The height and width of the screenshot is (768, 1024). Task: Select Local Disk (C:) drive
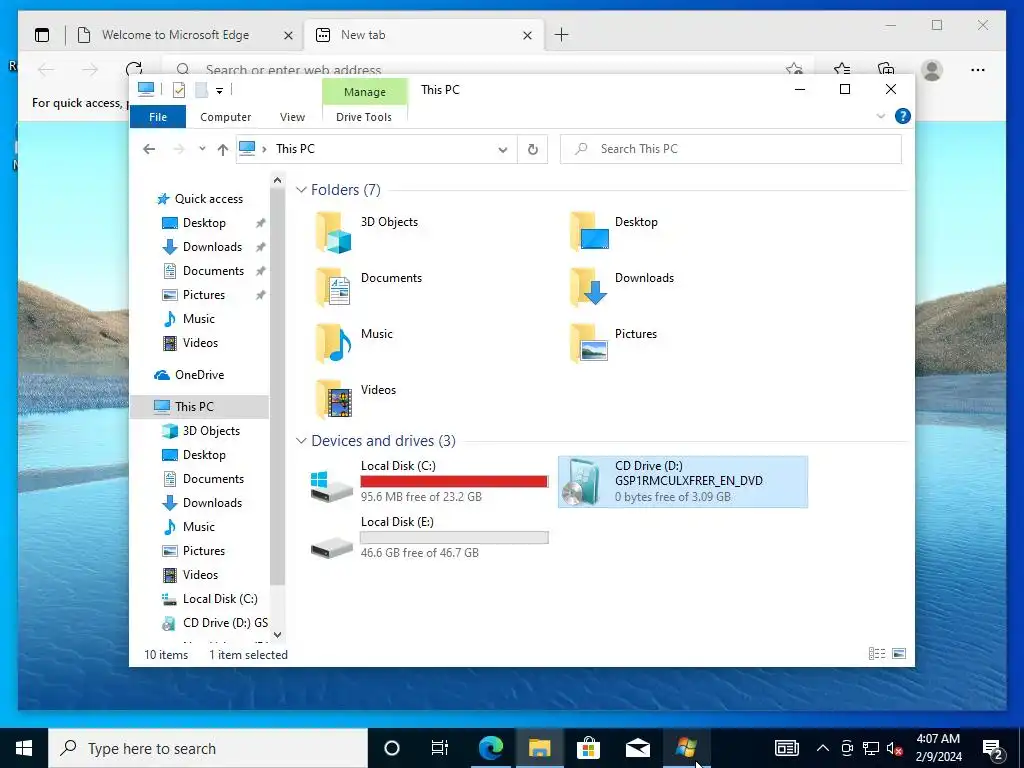coord(429,482)
